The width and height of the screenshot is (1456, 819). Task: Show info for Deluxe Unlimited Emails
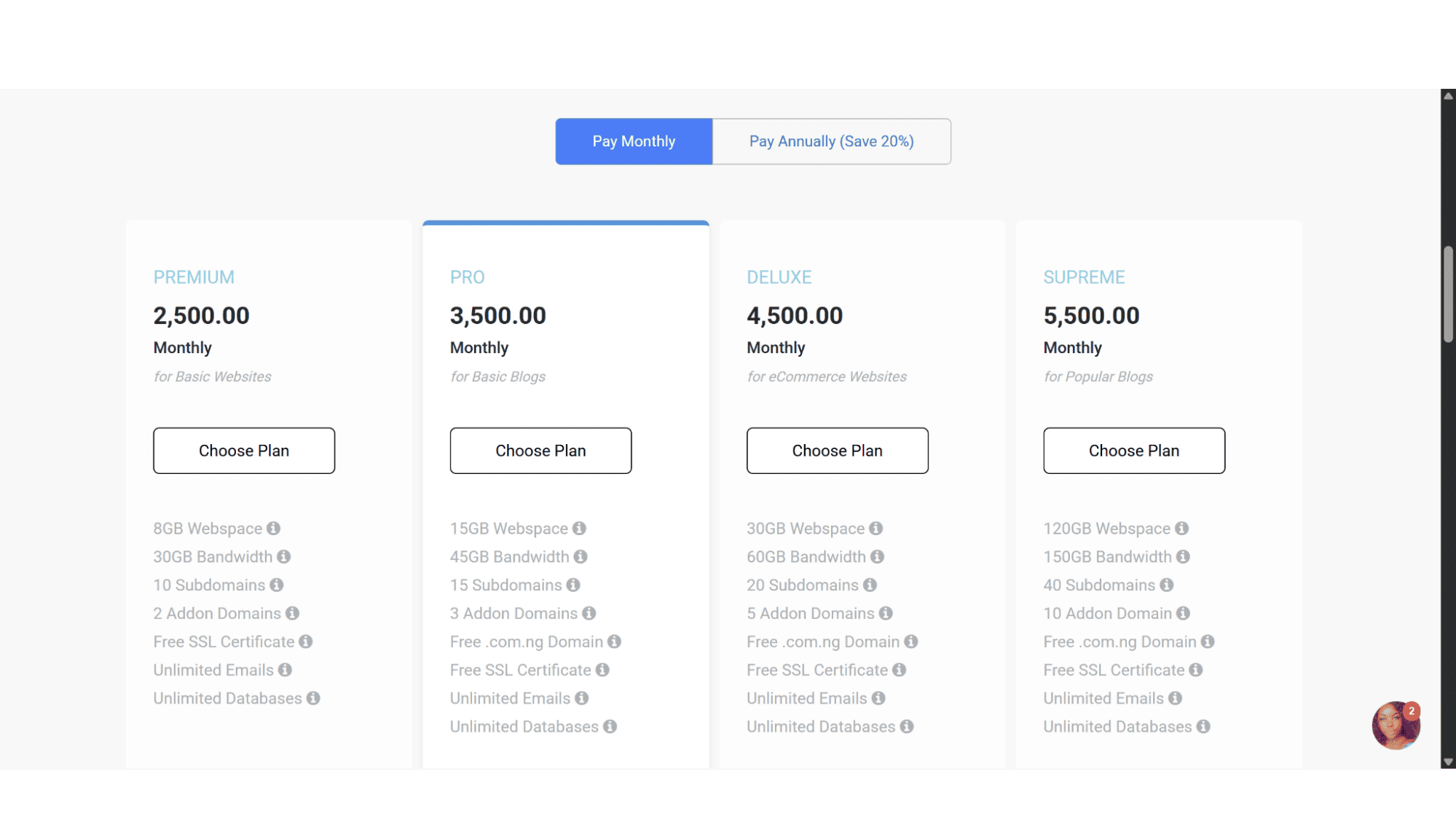click(x=878, y=698)
